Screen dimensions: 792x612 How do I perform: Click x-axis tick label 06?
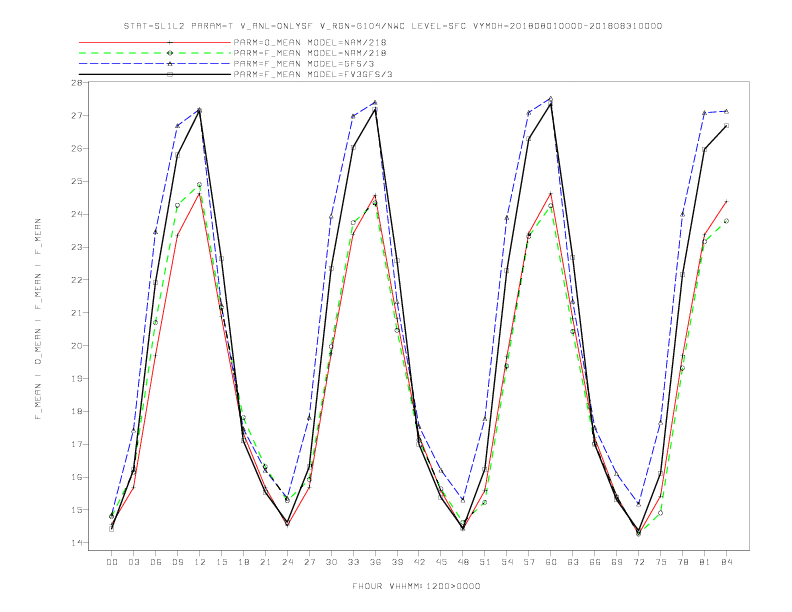156,562
